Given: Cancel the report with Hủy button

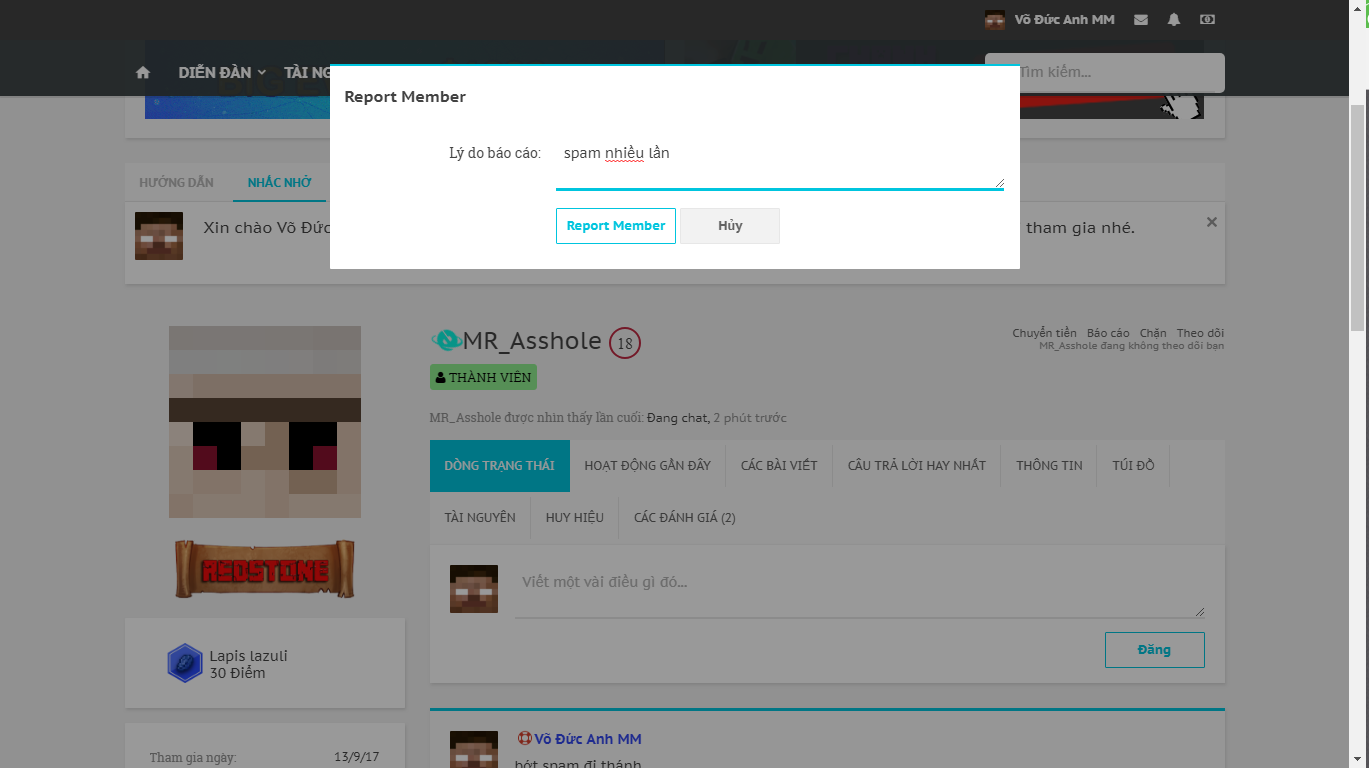Looking at the screenshot, I should point(730,226).
